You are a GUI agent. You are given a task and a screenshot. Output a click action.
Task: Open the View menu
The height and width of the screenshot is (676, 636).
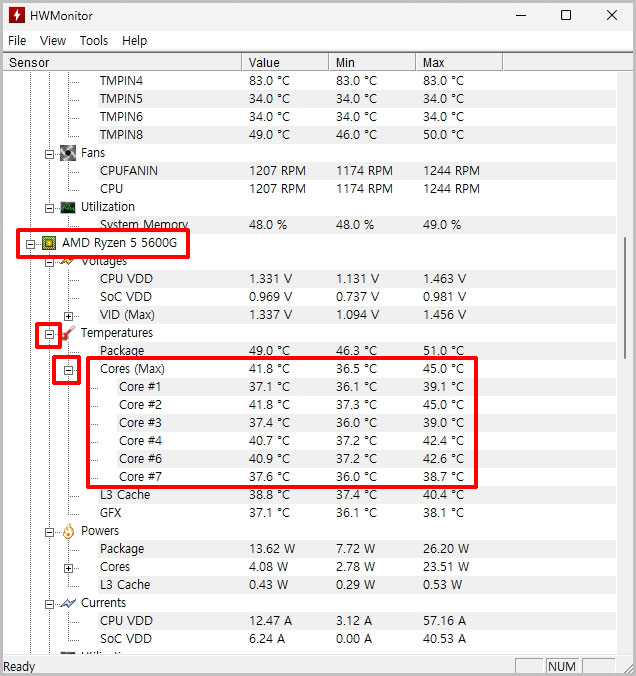[53, 41]
